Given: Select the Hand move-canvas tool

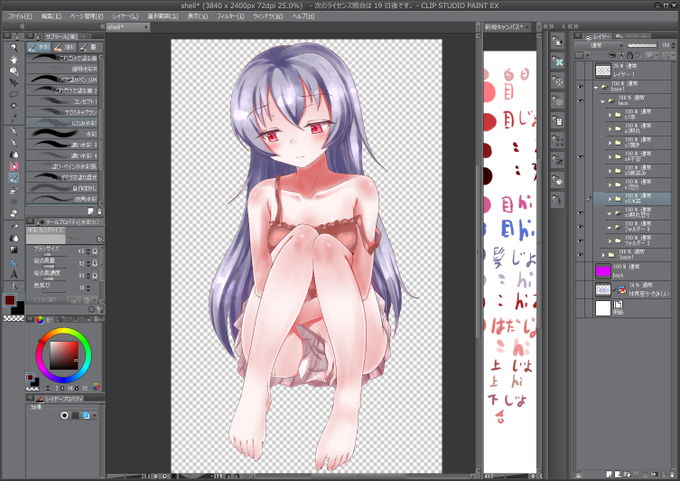Looking at the screenshot, I should click(14, 59).
